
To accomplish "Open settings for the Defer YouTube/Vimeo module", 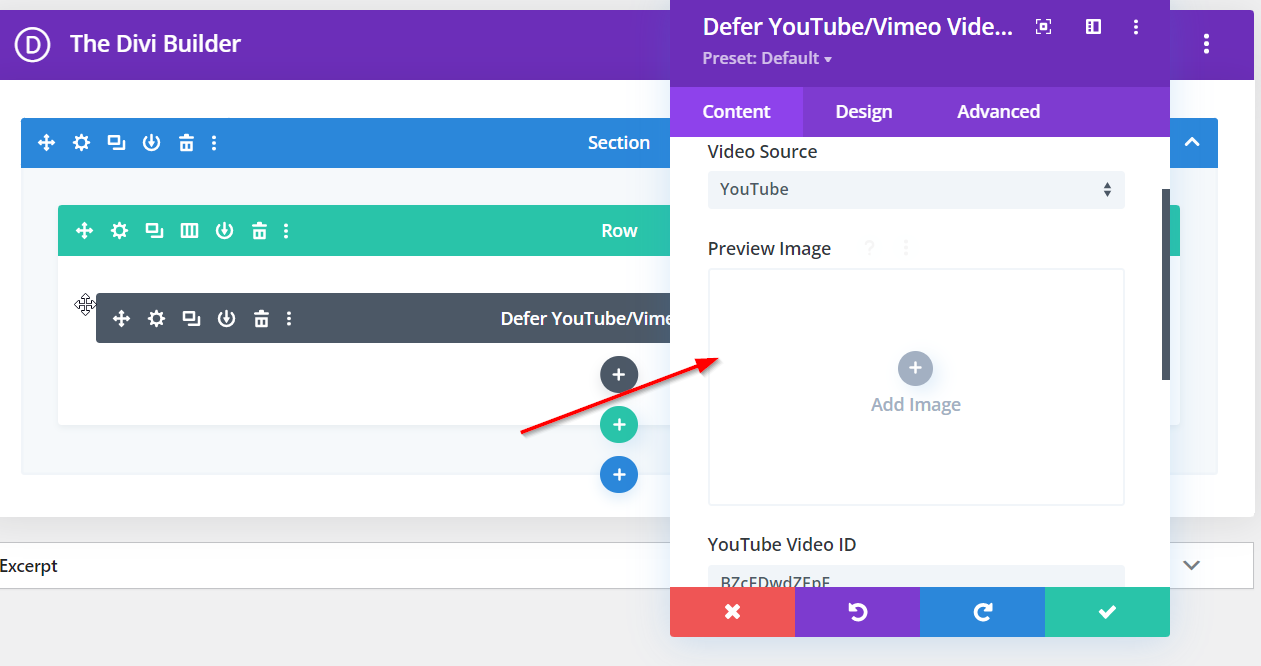I will coord(156,318).
